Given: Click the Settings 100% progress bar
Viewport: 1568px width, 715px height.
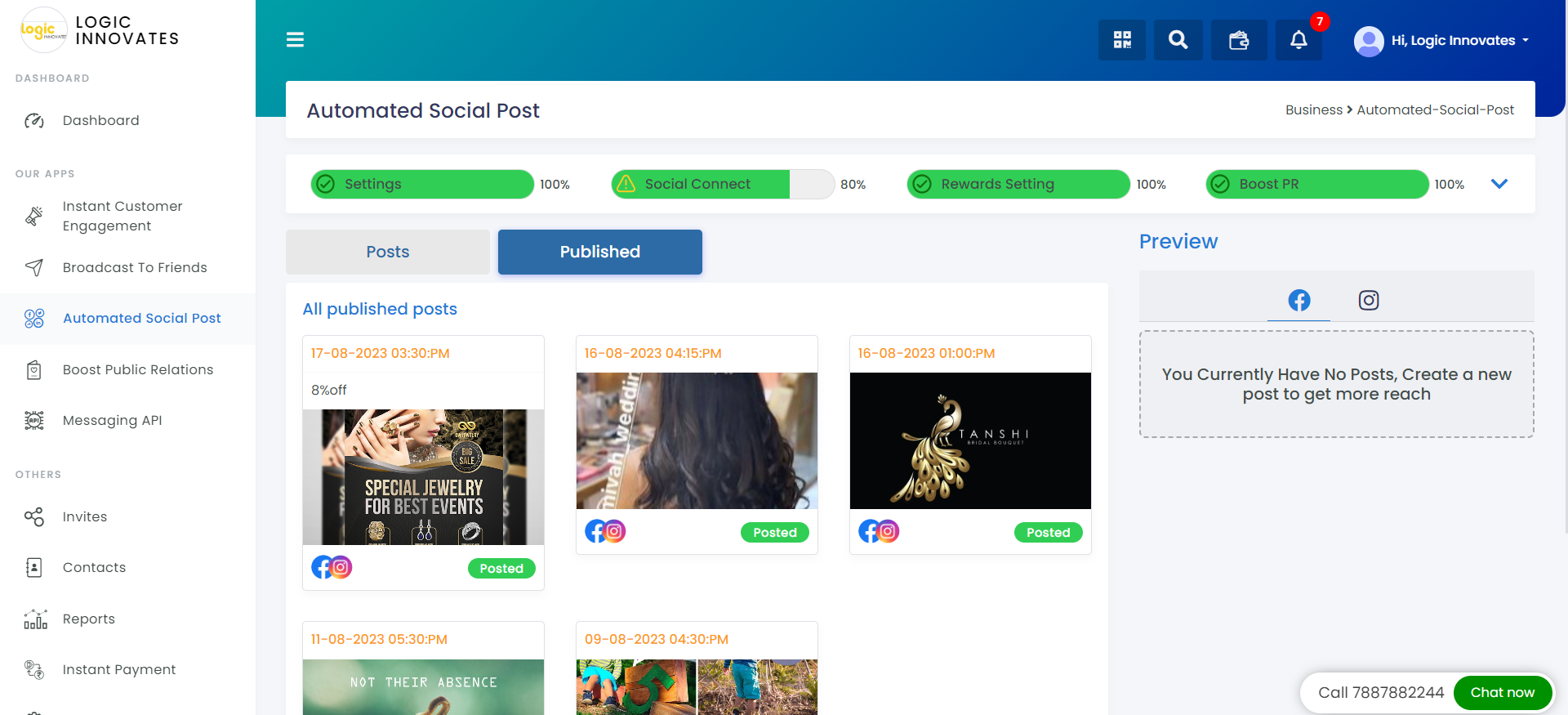Looking at the screenshot, I should coord(422,184).
